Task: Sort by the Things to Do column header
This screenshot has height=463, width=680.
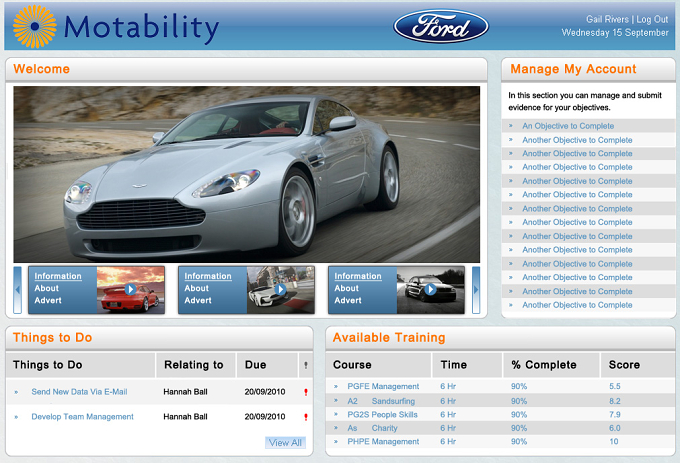Action: tap(48, 365)
